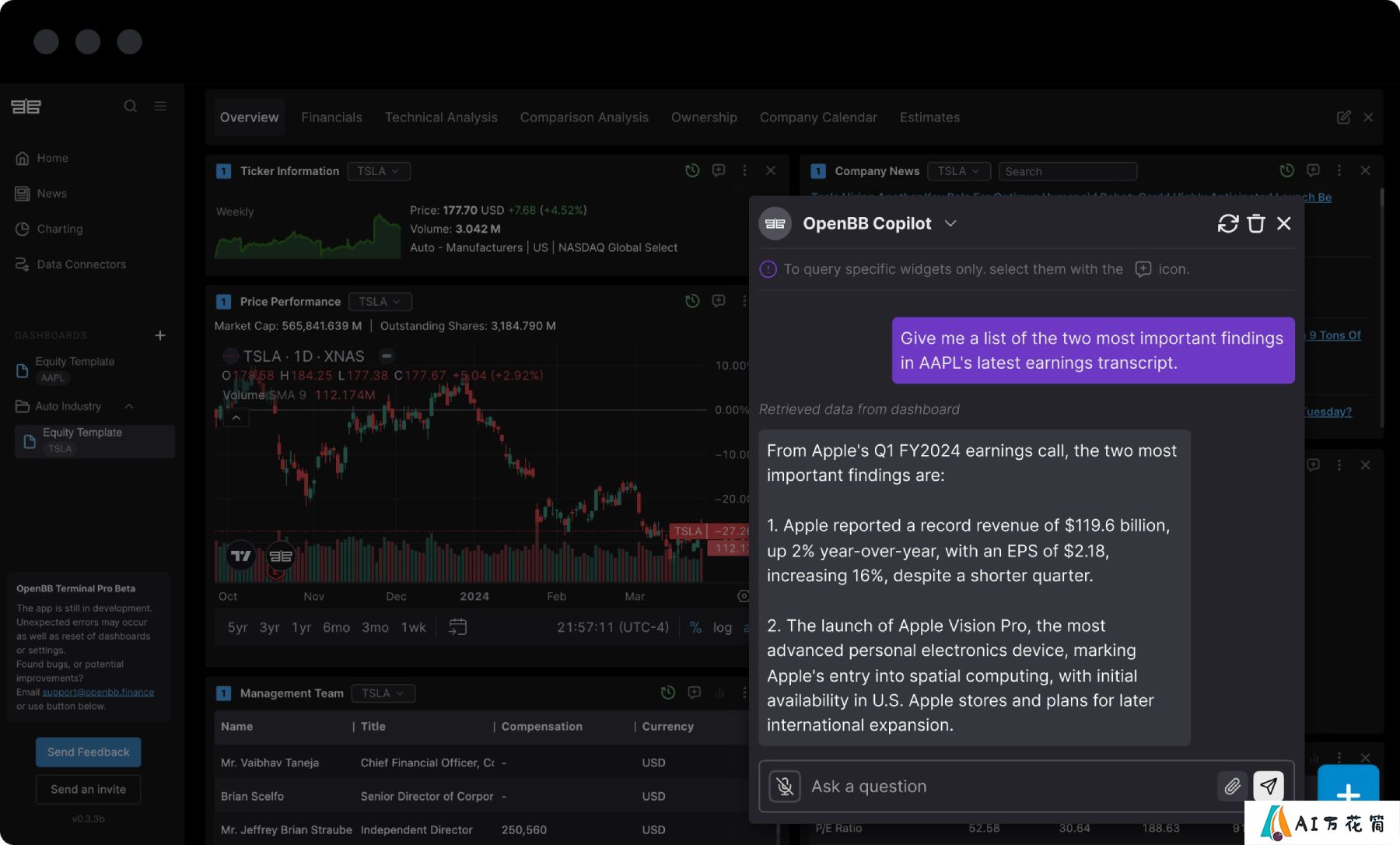Click the Send an invite button
Viewport: 1400px width, 845px height.
pos(88,789)
